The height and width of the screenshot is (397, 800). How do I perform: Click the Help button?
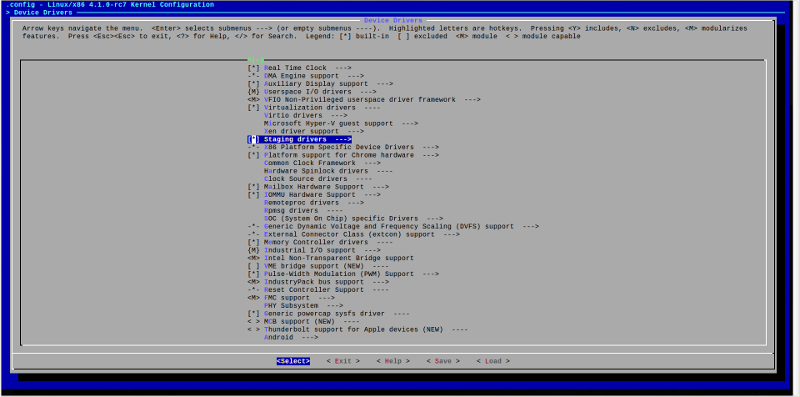point(393,361)
